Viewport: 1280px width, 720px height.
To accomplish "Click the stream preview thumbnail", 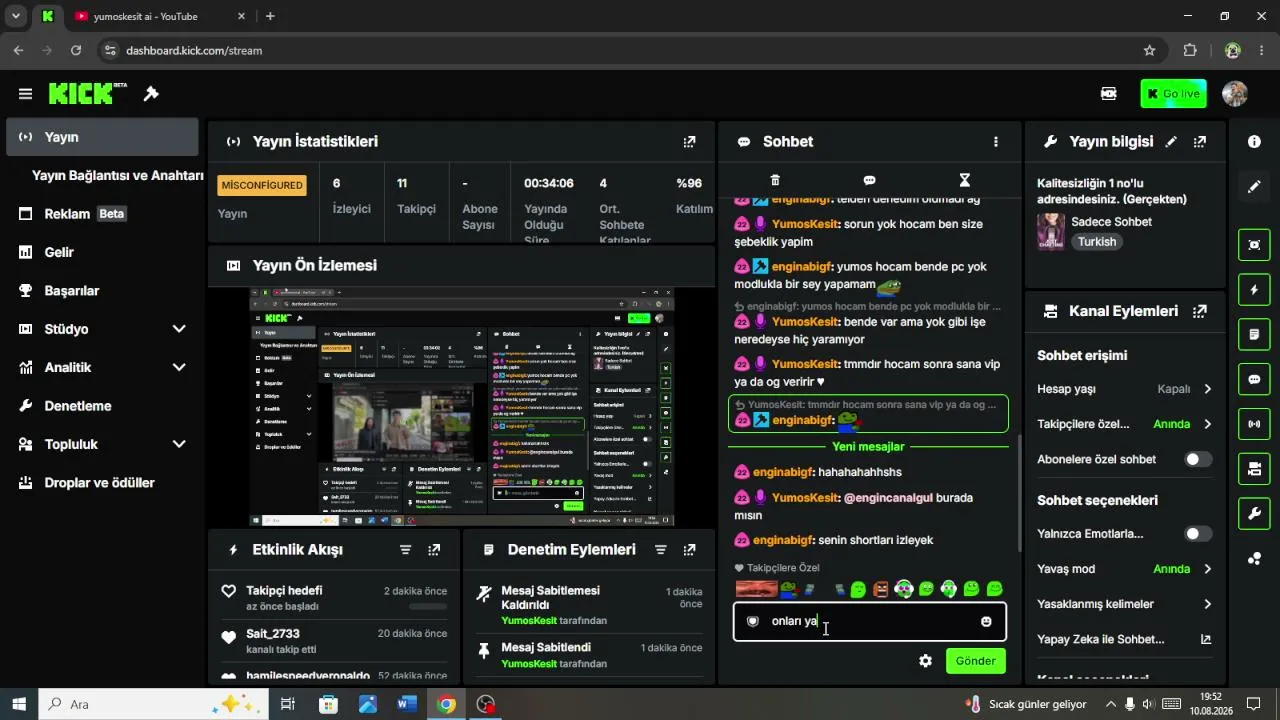I will (x=462, y=407).
